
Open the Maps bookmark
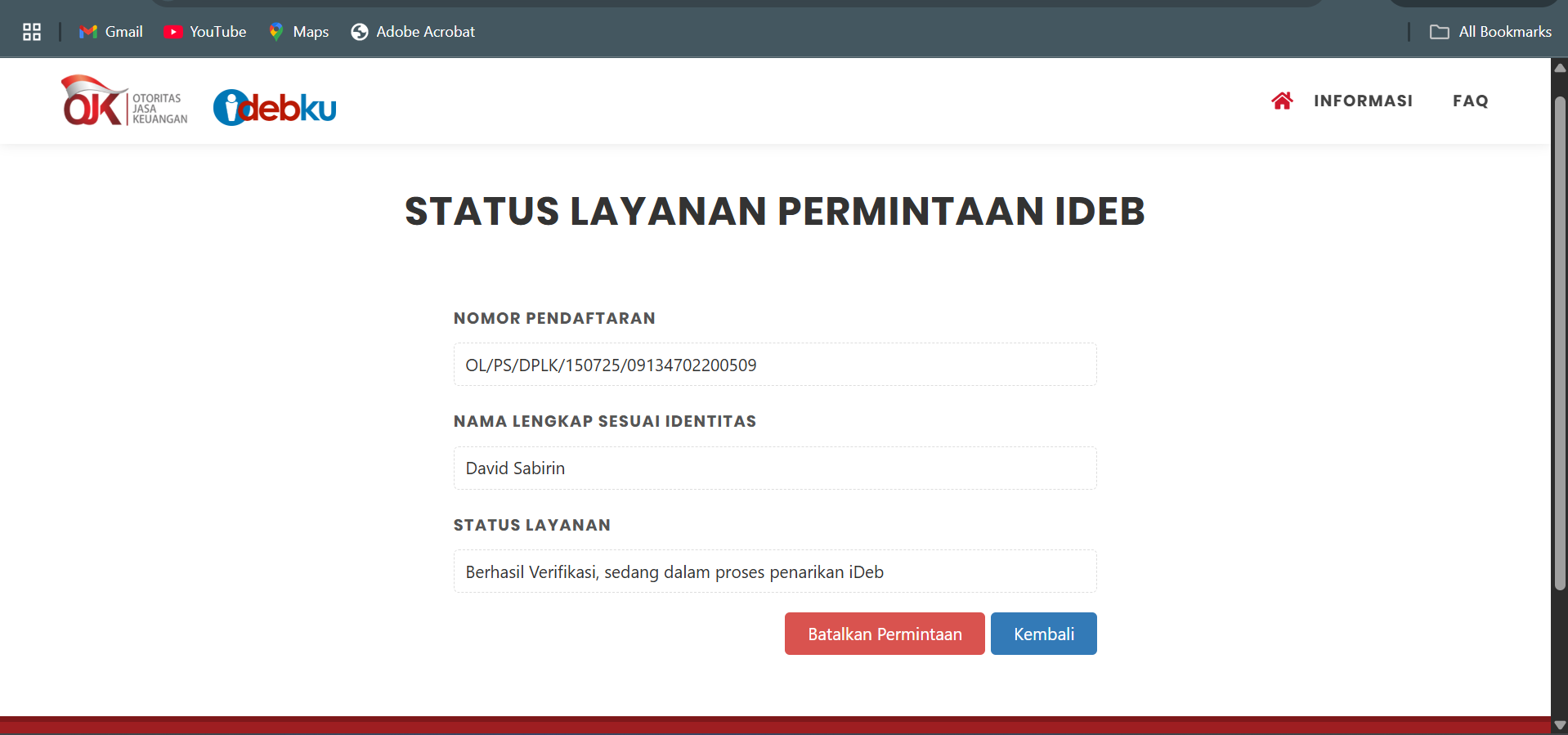[299, 32]
